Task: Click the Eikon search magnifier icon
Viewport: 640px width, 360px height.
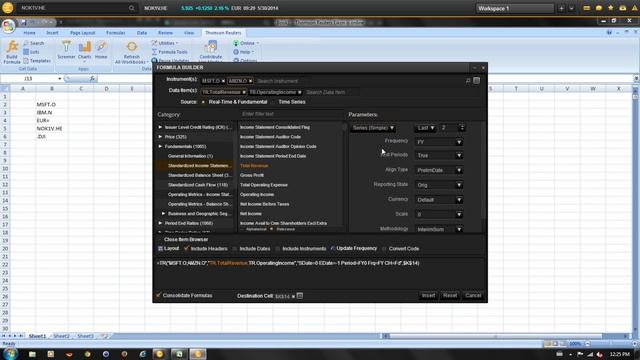Action: point(131,8)
